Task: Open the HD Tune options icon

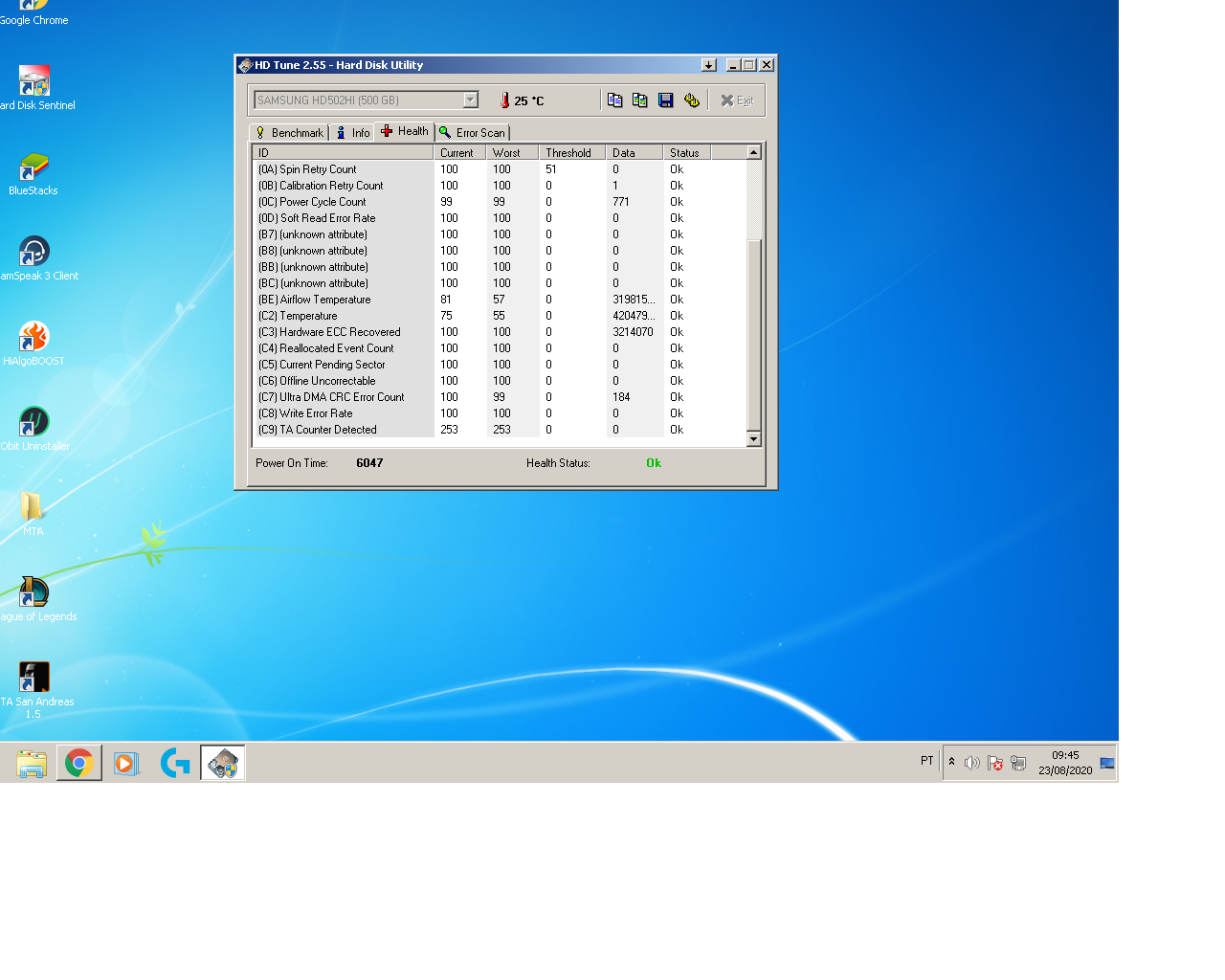Action: coord(692,100)
